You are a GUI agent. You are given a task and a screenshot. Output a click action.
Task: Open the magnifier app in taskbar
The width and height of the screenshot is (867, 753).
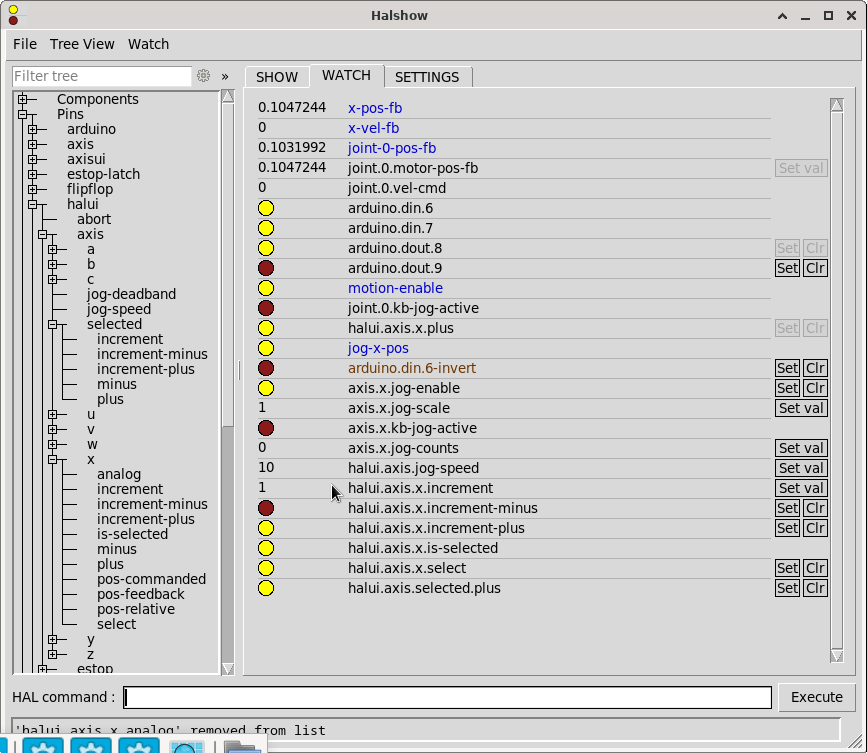[185, 746]
